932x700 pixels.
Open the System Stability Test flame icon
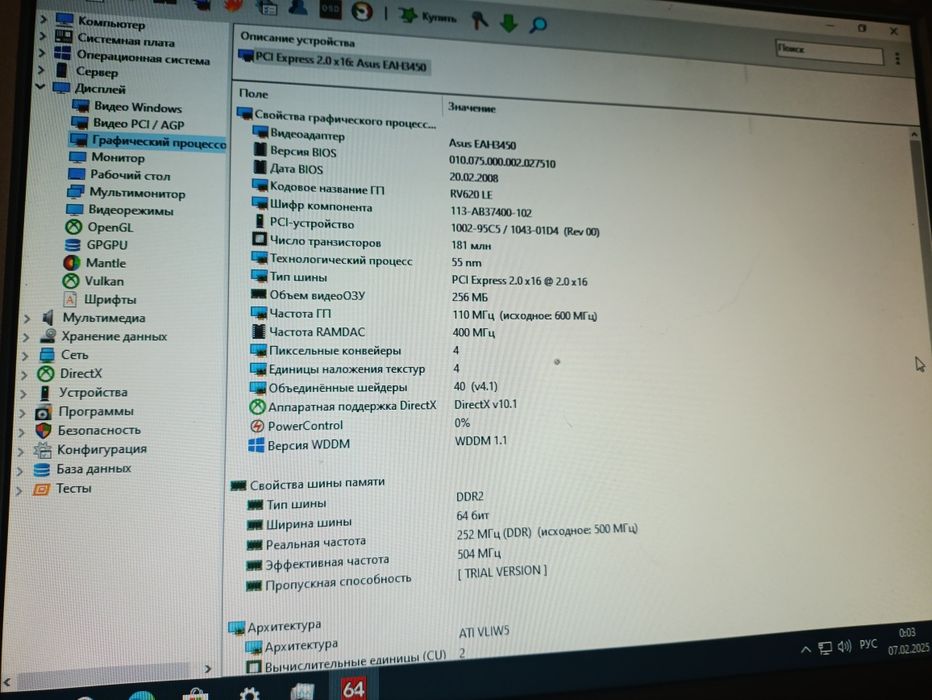pyautogui.click(x=234, y=5)
